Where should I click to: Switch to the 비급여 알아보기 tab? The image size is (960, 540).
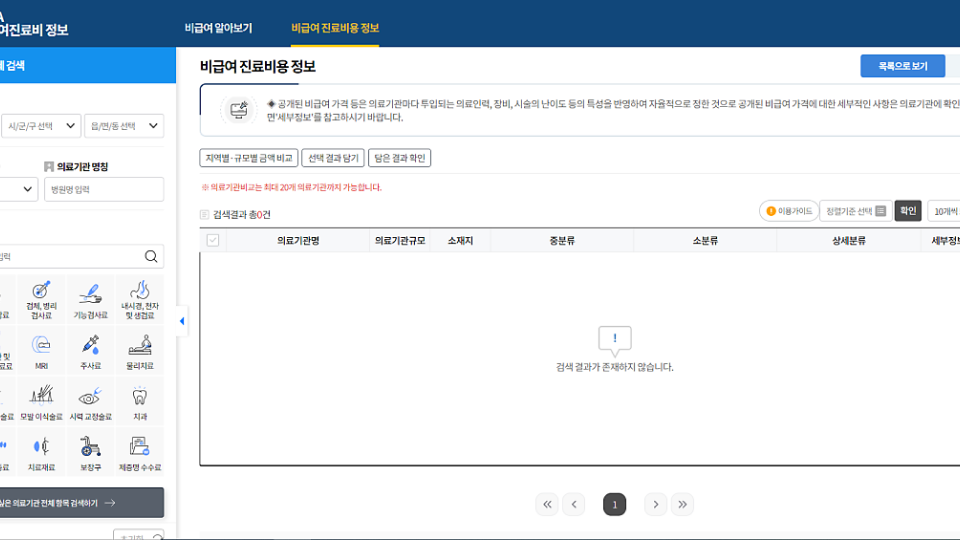coord(219,28)
